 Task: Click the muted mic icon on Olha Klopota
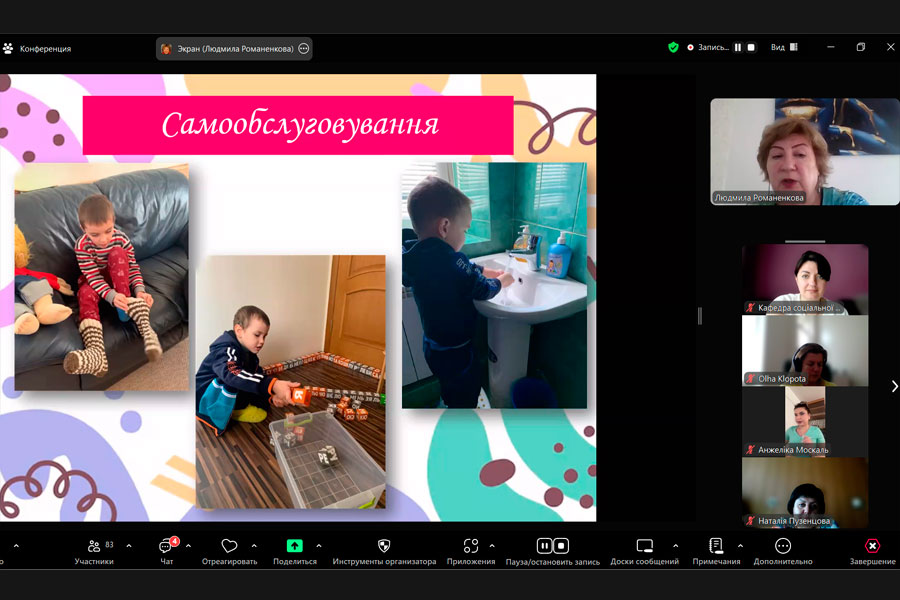pos(750,378)
